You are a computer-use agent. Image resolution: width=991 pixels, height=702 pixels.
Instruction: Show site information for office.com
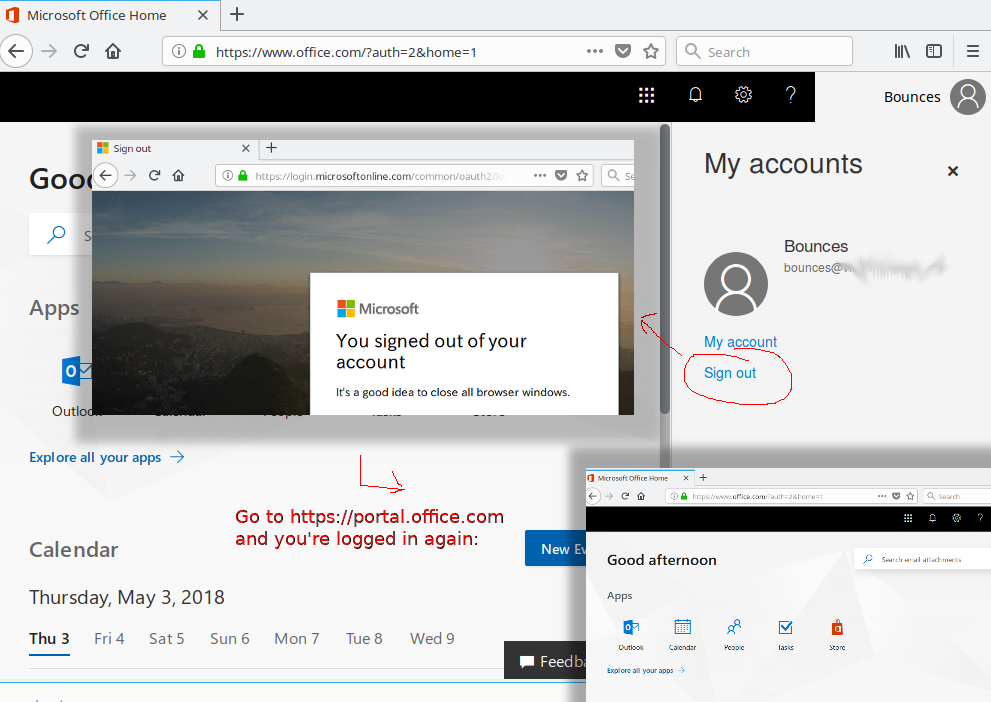179,51
